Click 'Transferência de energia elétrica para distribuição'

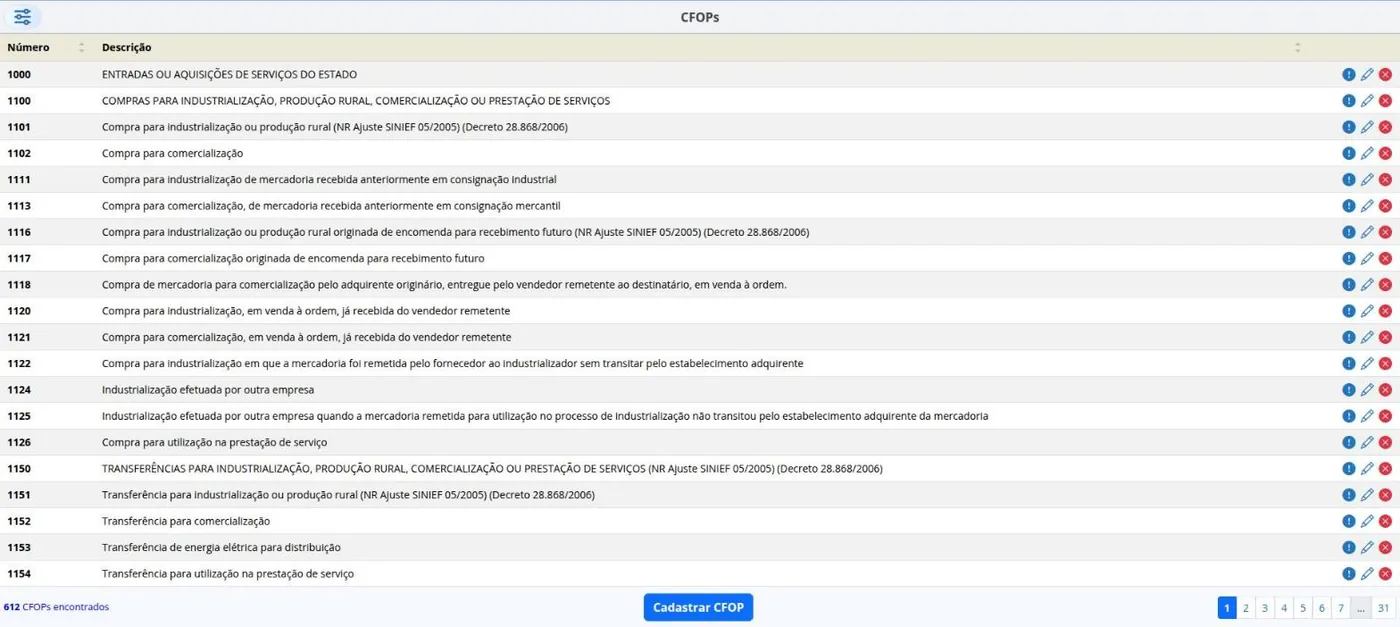[221, 548]
